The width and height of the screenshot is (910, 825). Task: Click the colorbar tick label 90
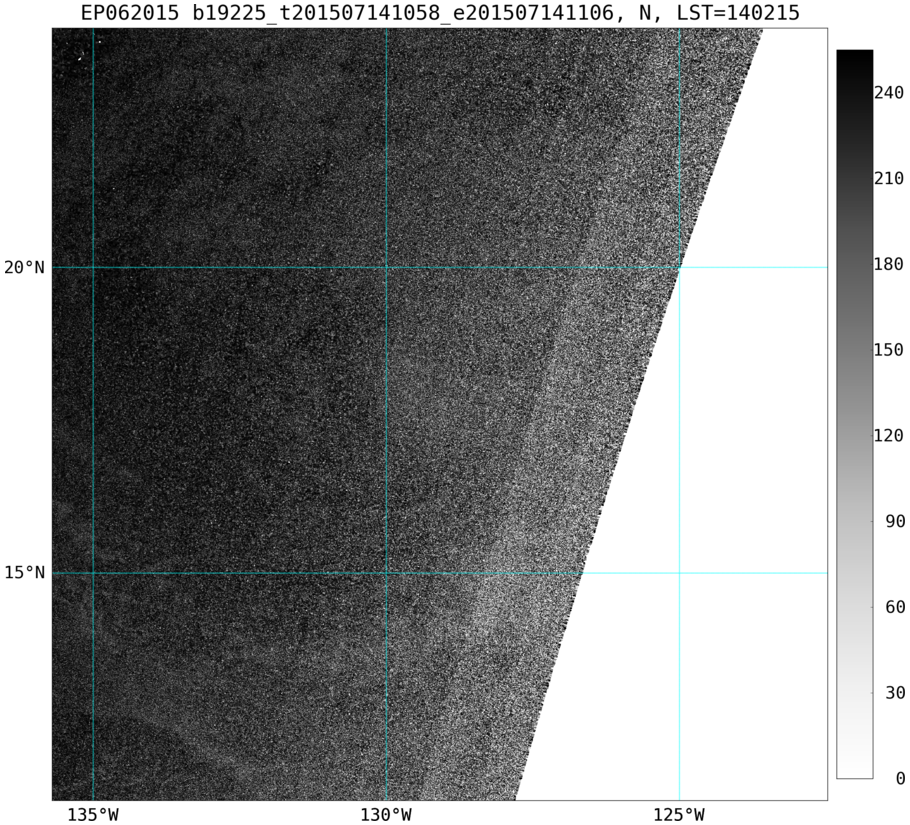click(x=894, y=521)
